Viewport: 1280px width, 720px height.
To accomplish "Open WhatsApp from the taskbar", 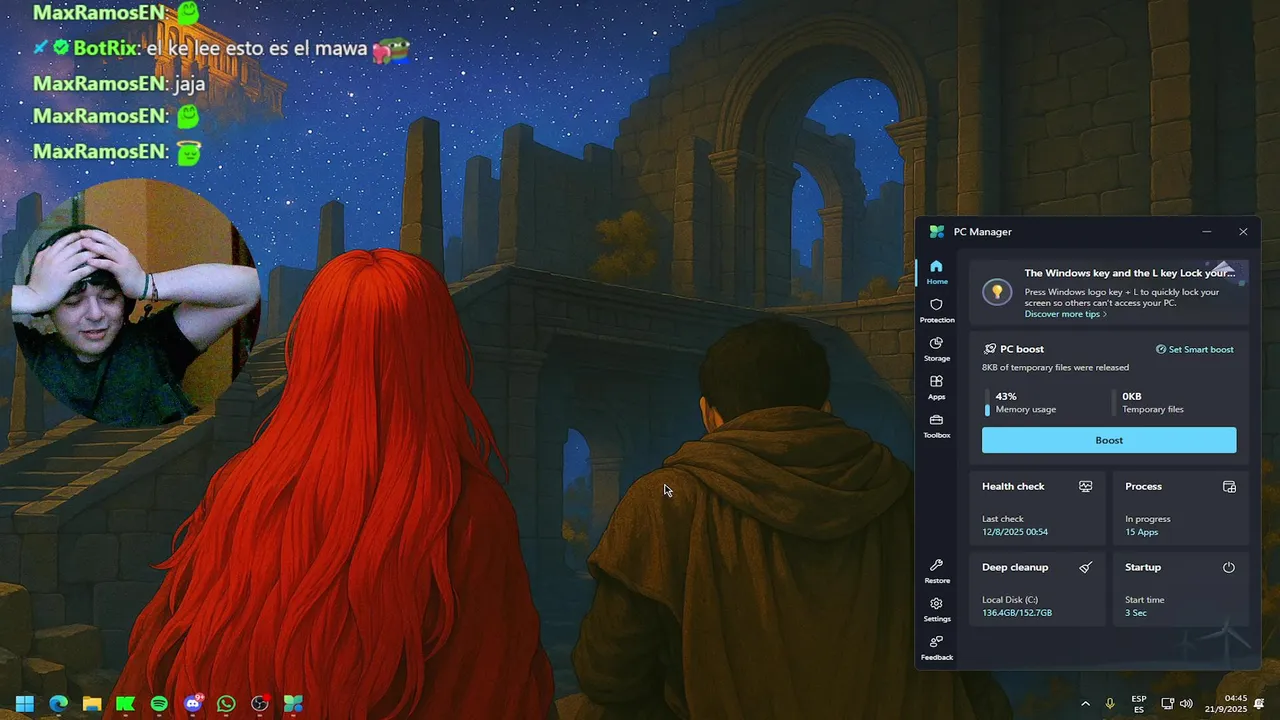I will click(226, 704).
